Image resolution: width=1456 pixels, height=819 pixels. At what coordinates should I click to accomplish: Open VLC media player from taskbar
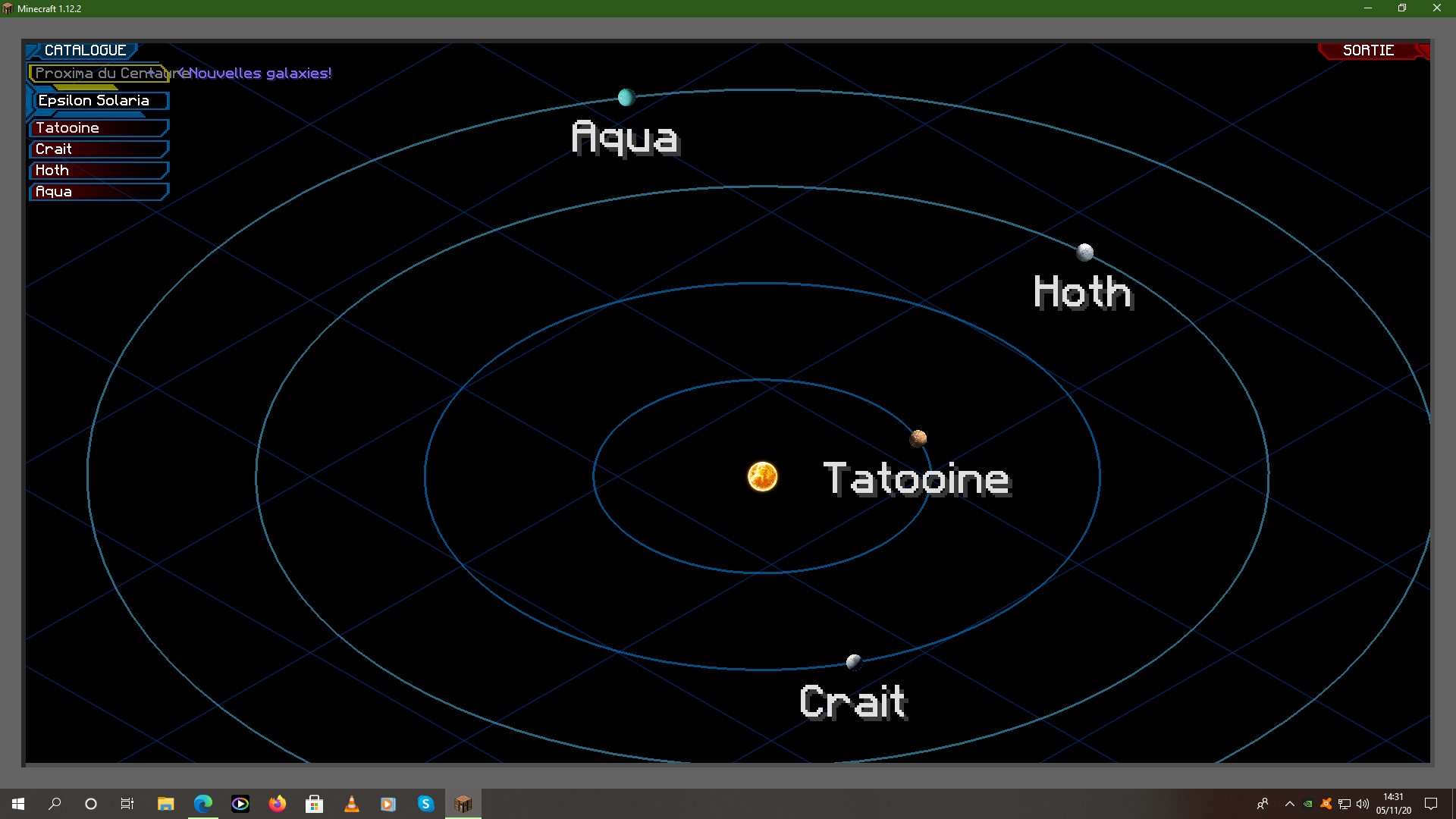point(352,804)
